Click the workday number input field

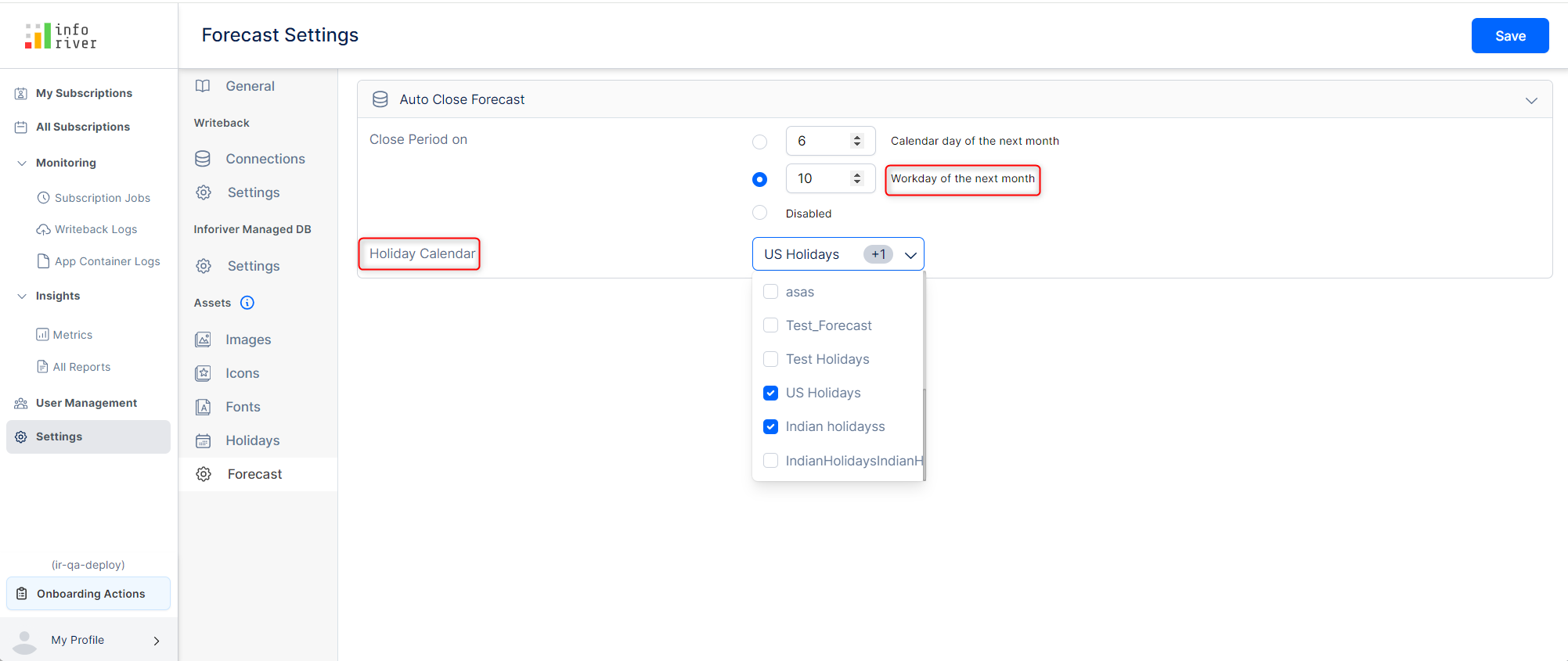(x=819, y=179)
